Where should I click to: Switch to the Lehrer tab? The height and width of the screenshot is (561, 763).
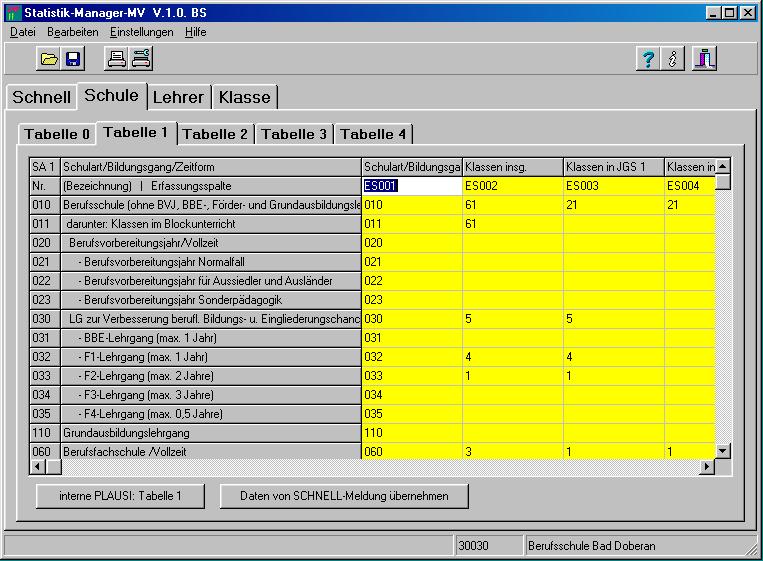coord(178,97)
